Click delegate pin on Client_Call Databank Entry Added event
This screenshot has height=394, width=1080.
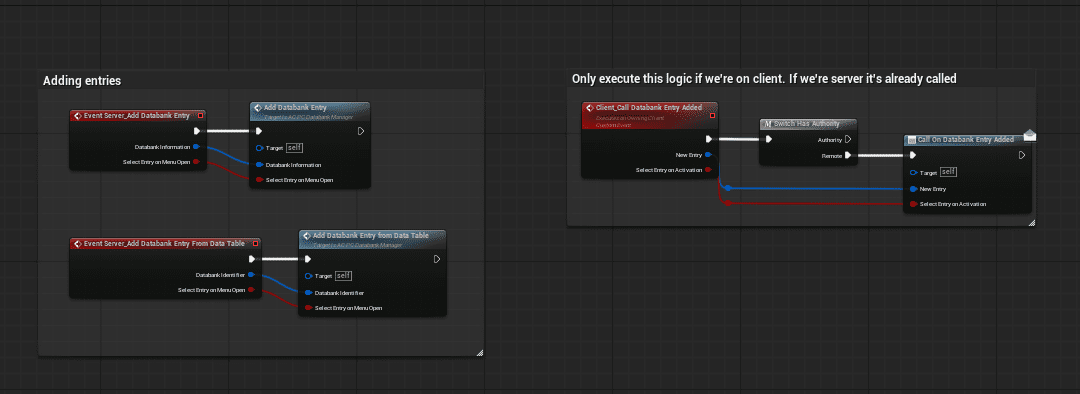click(x=712, y=116)
